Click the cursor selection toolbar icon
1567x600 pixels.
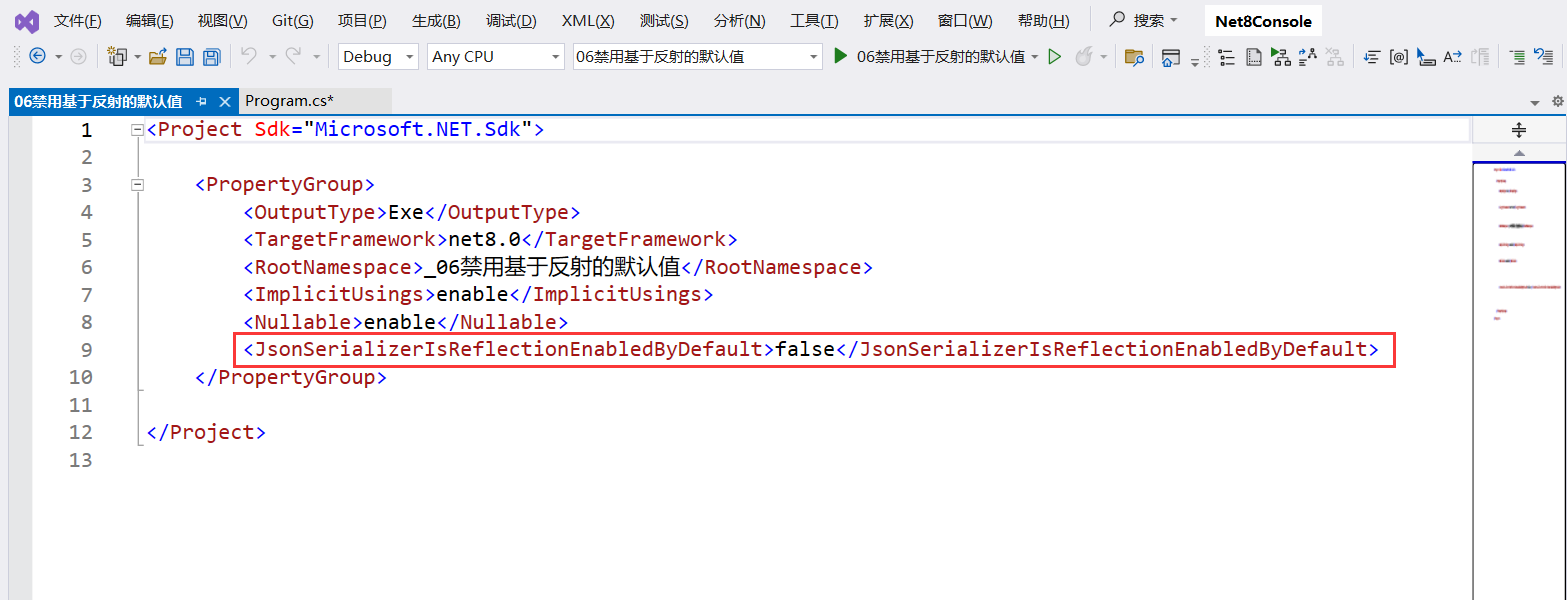[1426, 57]
